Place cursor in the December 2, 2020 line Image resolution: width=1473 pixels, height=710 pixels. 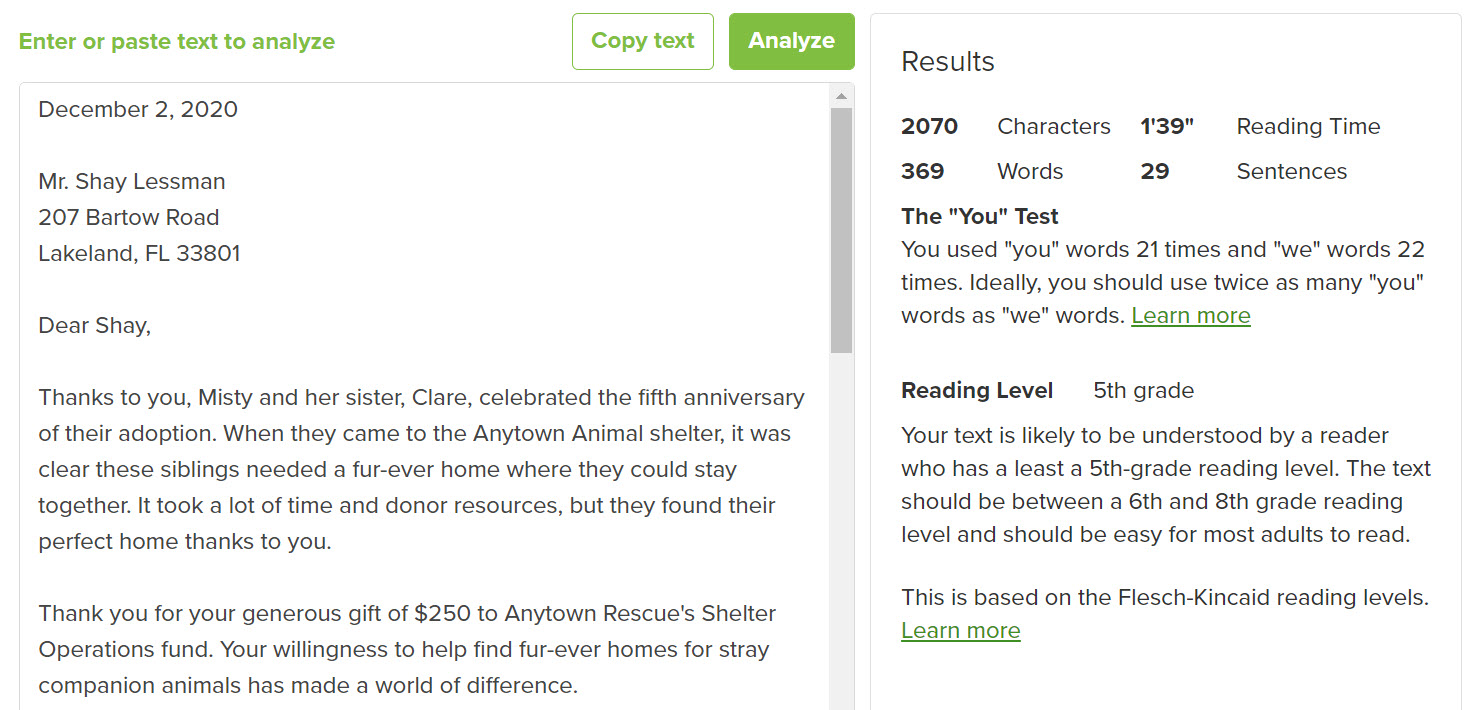pos(138,109)
